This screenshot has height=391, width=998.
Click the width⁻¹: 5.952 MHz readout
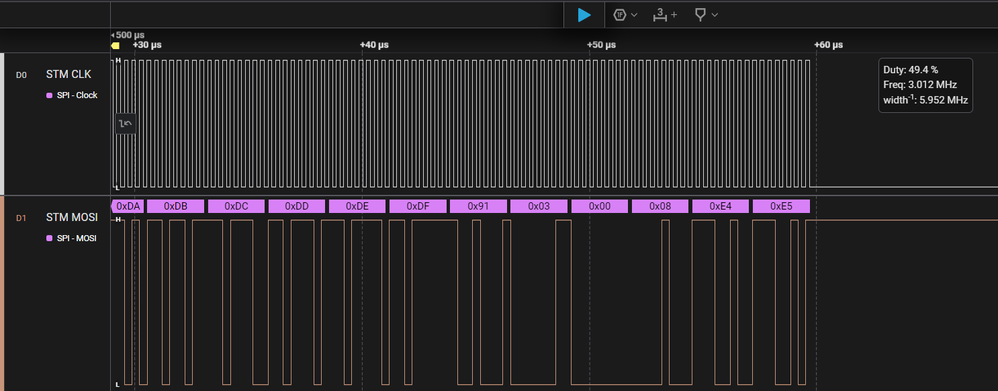pos(925,100)
